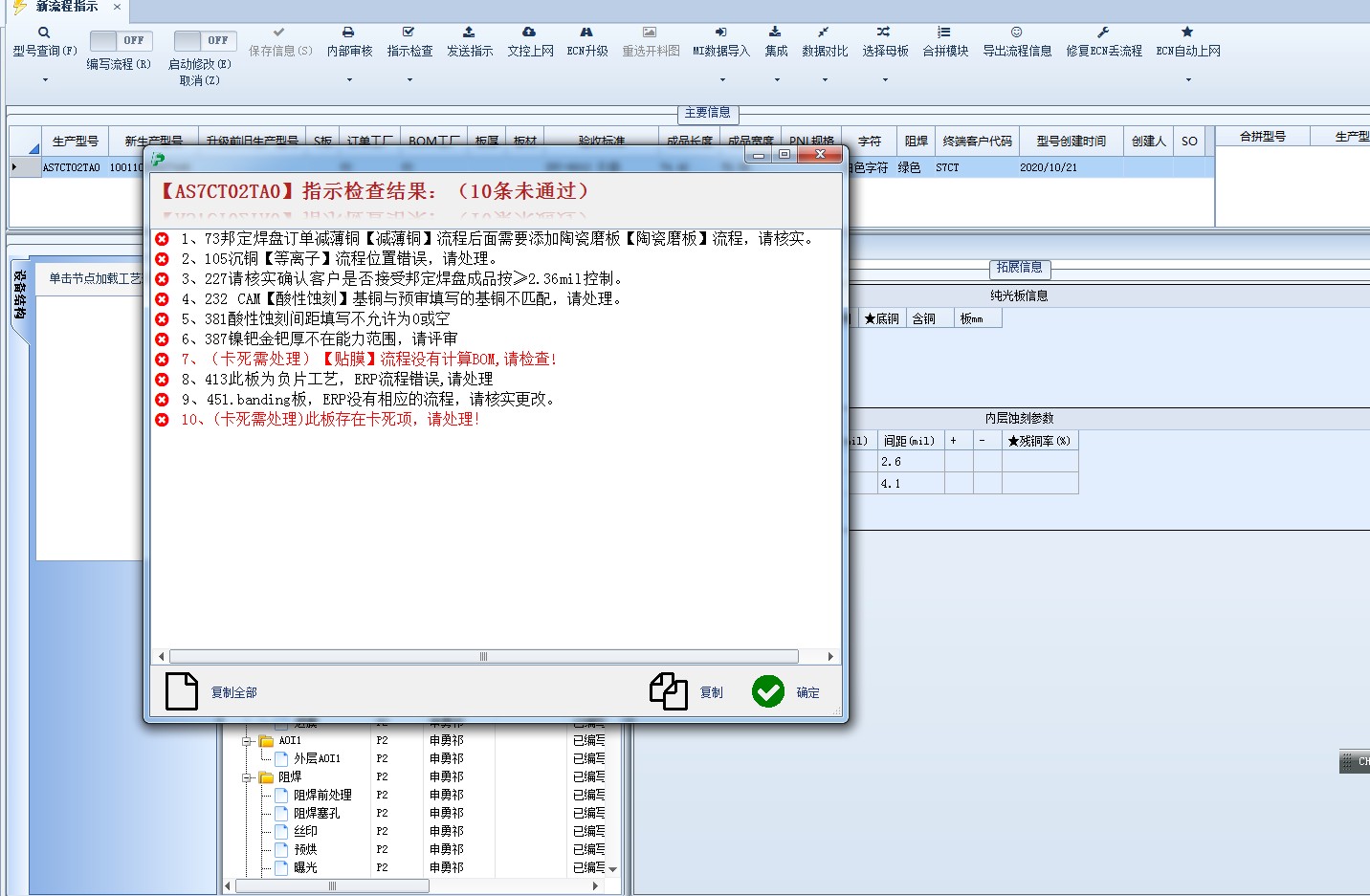
Task: Click the 创建人 column header
Action: 1148,141
